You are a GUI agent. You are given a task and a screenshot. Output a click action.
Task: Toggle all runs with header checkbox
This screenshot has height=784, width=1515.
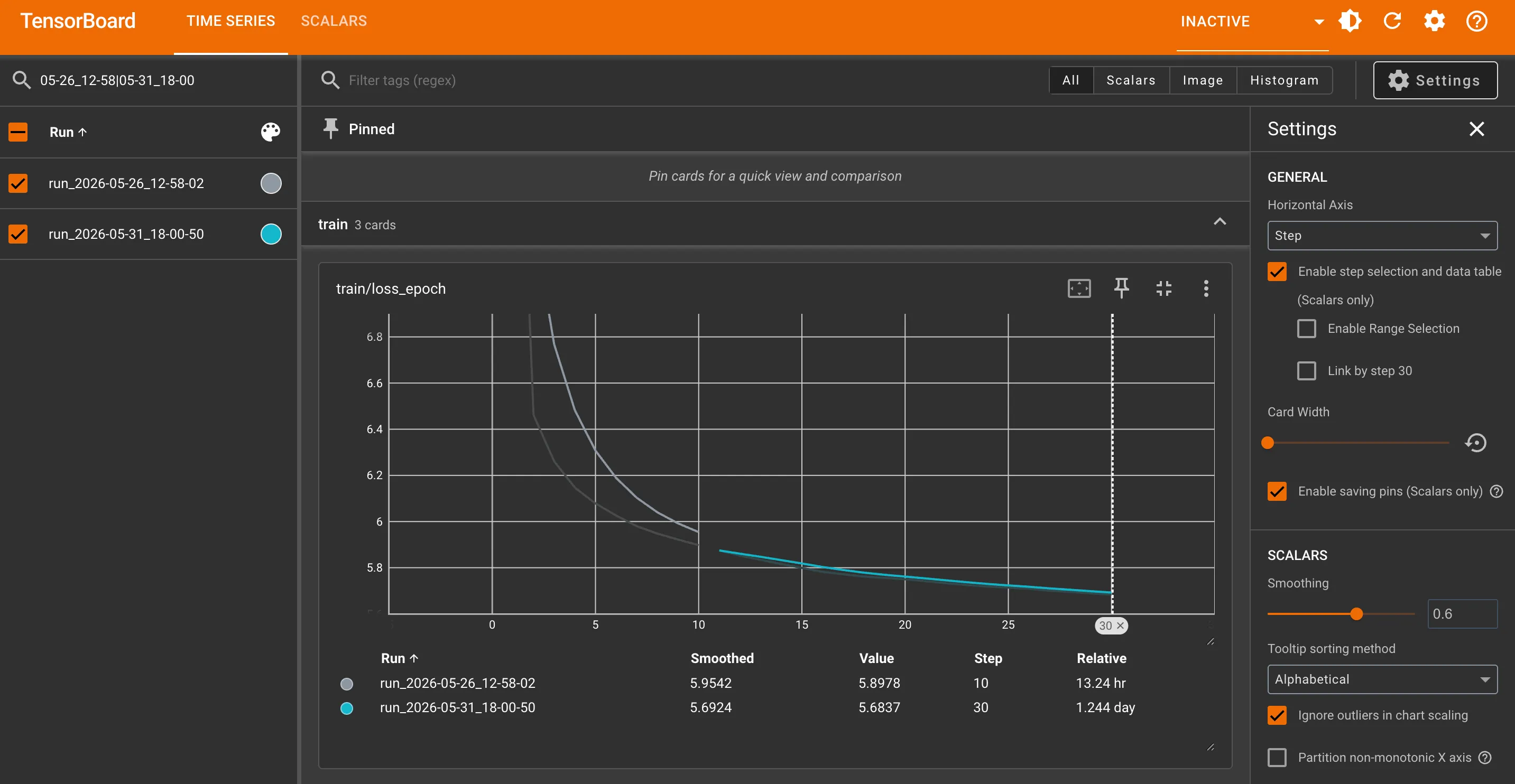coord(18,132)
